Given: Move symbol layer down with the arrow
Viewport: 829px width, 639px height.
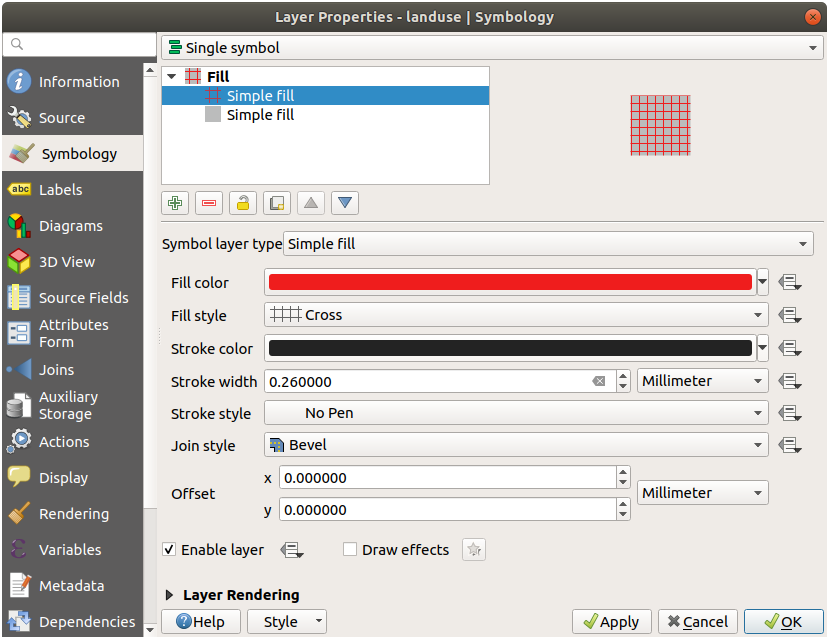Looking at the screenshot, I should (346, 203).
